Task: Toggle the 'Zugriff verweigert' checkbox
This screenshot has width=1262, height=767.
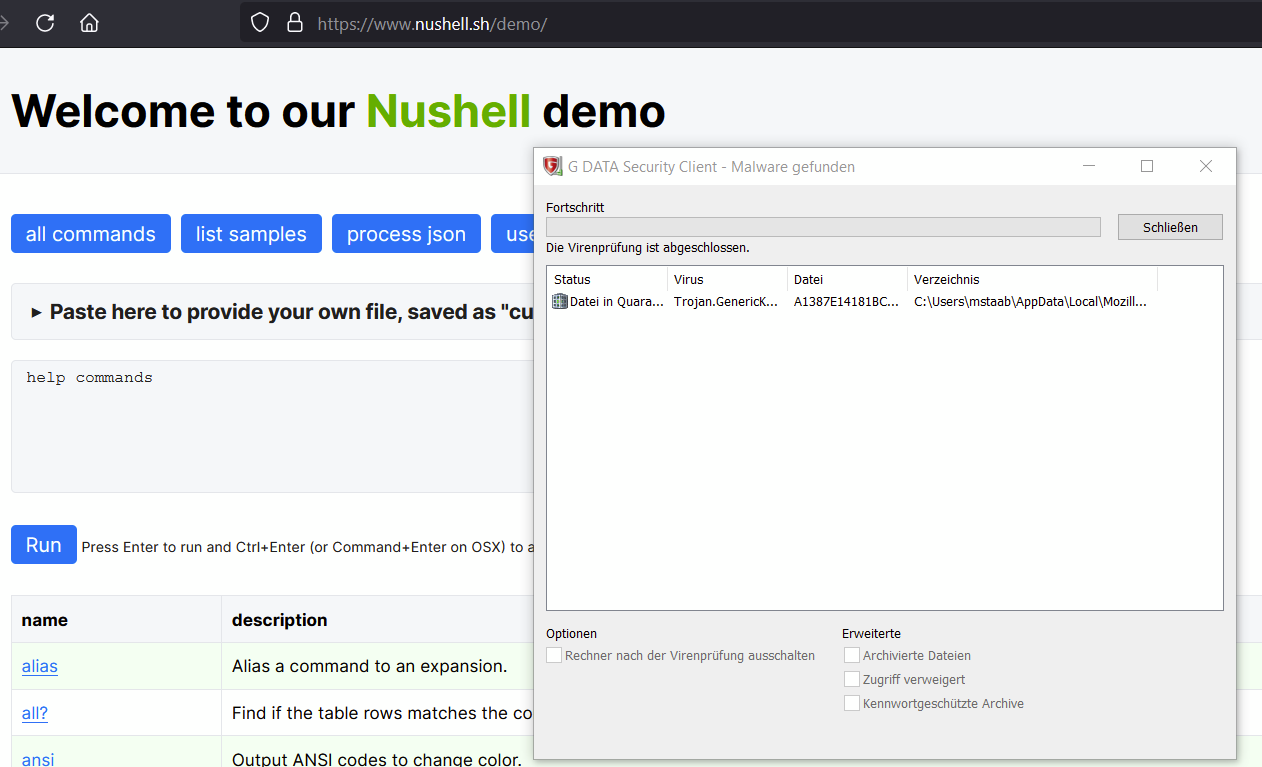Action: (852, 680)
